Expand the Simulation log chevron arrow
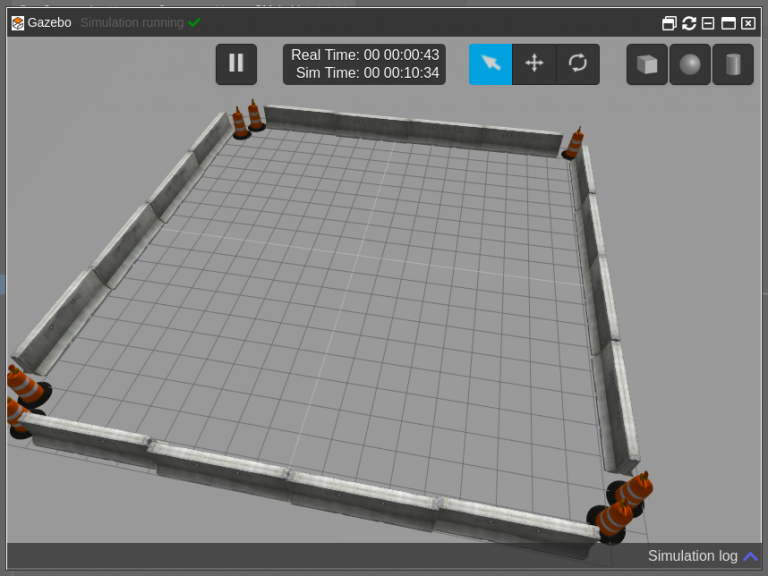 pyautogui.click(x=750, y=556)
